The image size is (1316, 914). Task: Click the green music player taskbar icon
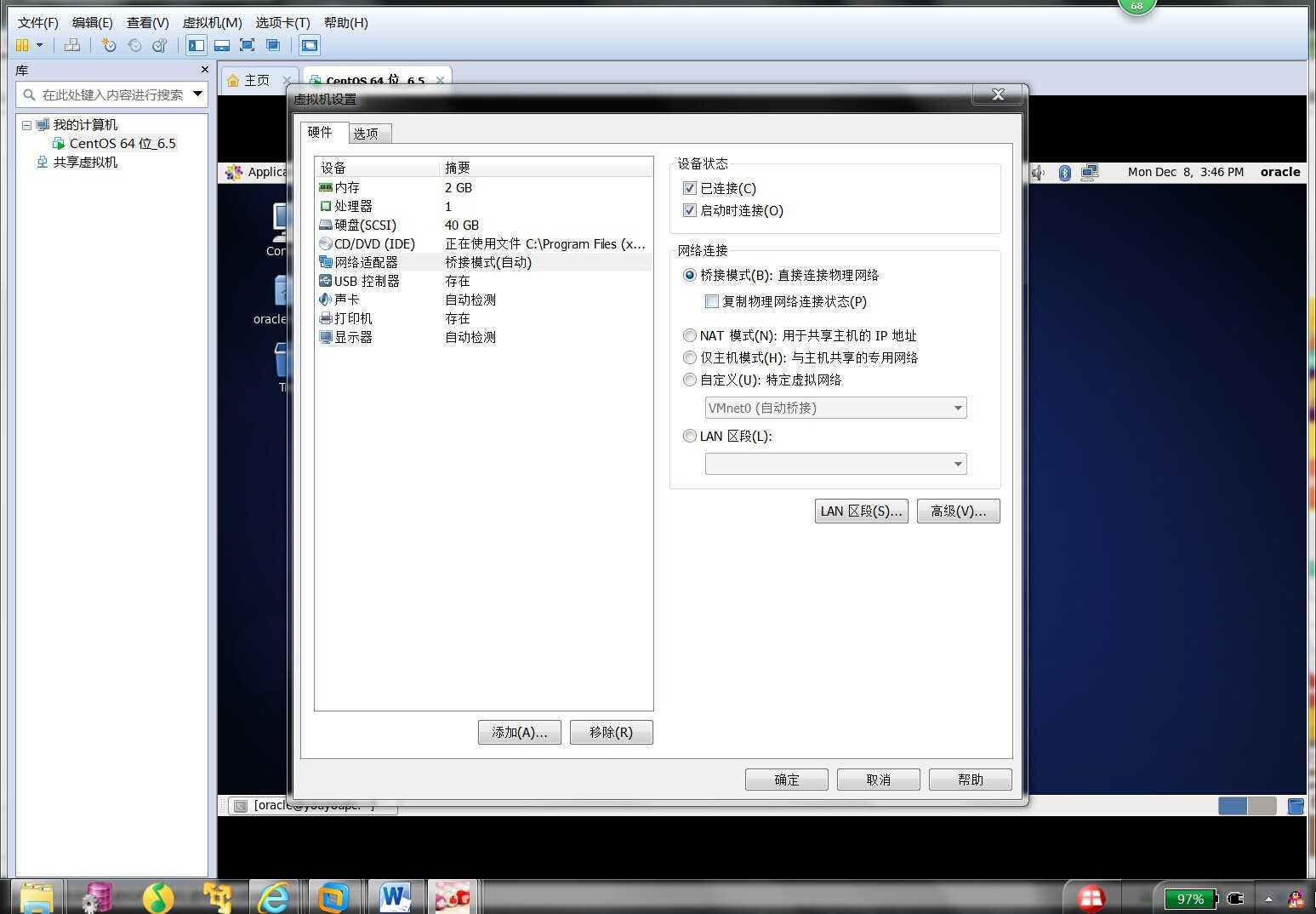point(157,898)
